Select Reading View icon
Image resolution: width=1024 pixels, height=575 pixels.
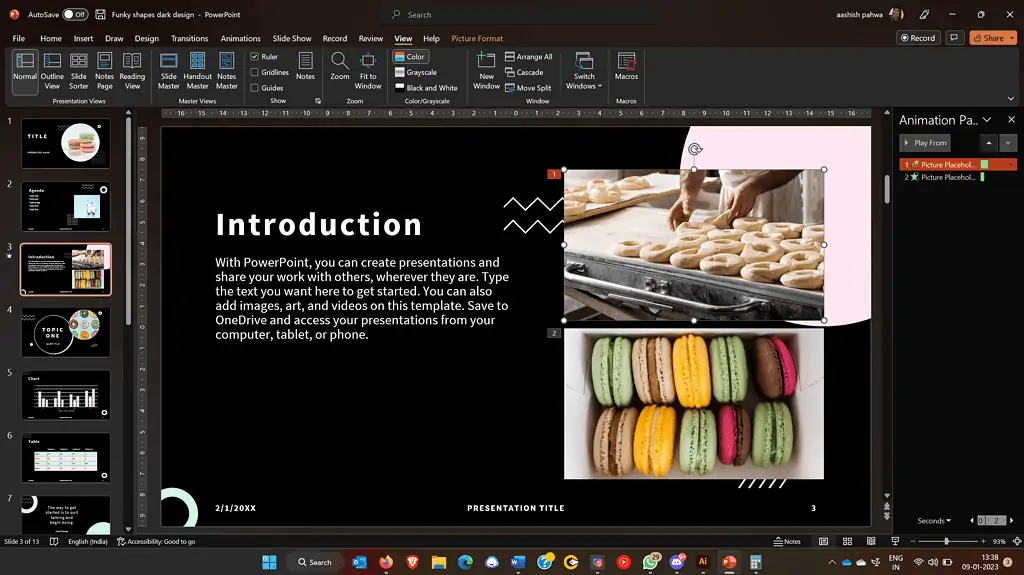[132, 70]
